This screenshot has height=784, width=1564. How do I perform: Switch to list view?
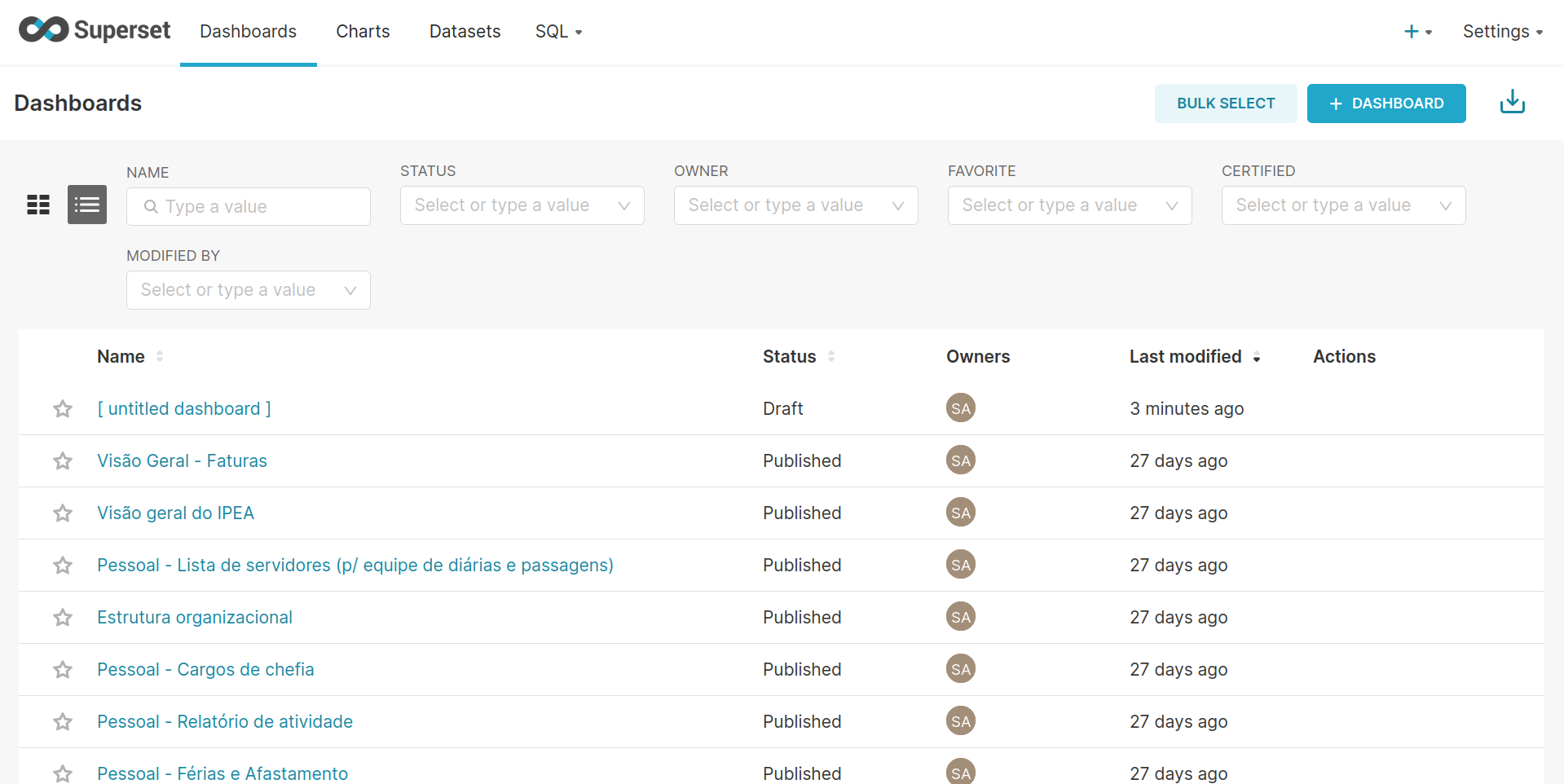coord(87,205)
